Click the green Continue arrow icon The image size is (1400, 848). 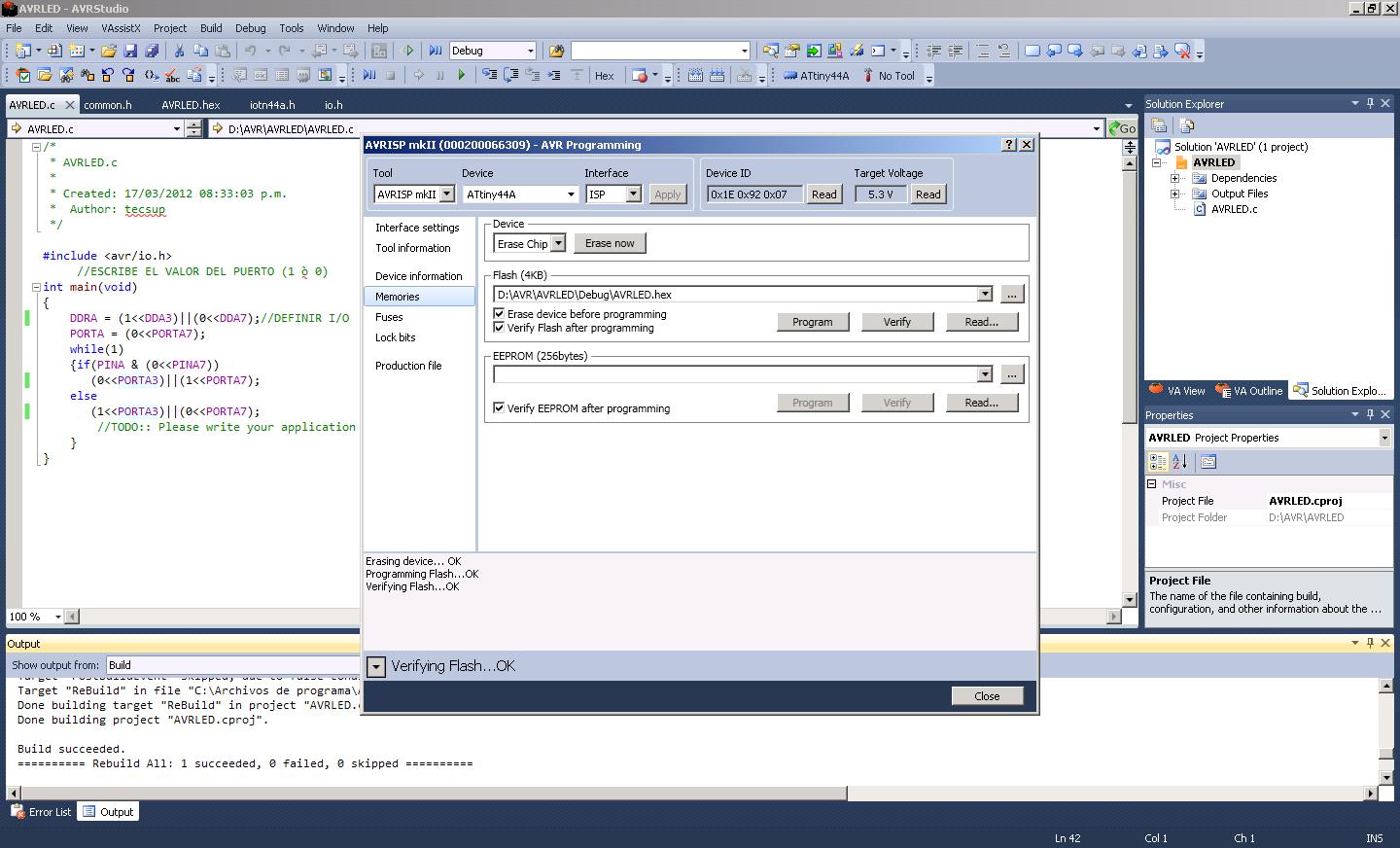462,76
